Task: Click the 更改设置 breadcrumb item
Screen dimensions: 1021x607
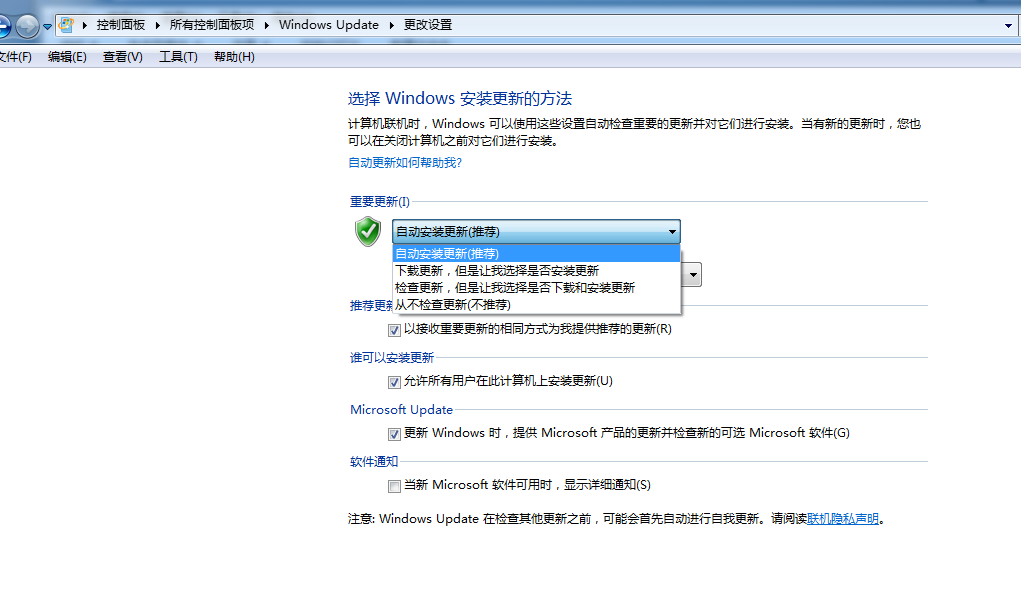Action: click(x=428, y=25)
